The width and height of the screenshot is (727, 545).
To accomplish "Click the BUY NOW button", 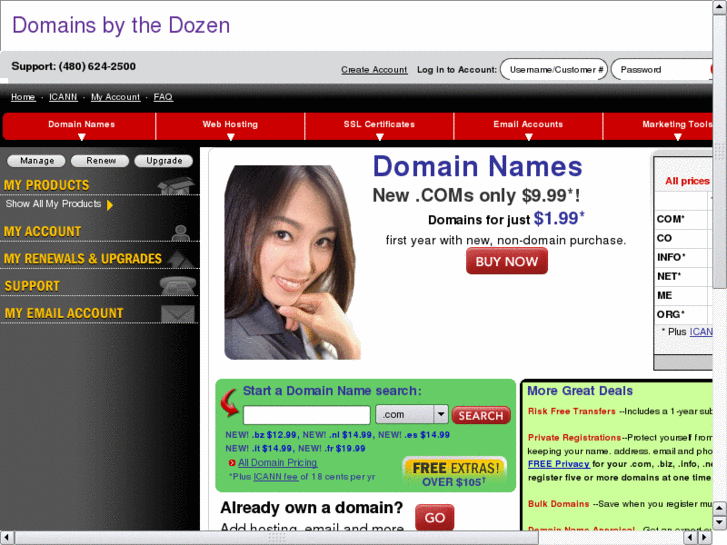I will coord(506,261).
